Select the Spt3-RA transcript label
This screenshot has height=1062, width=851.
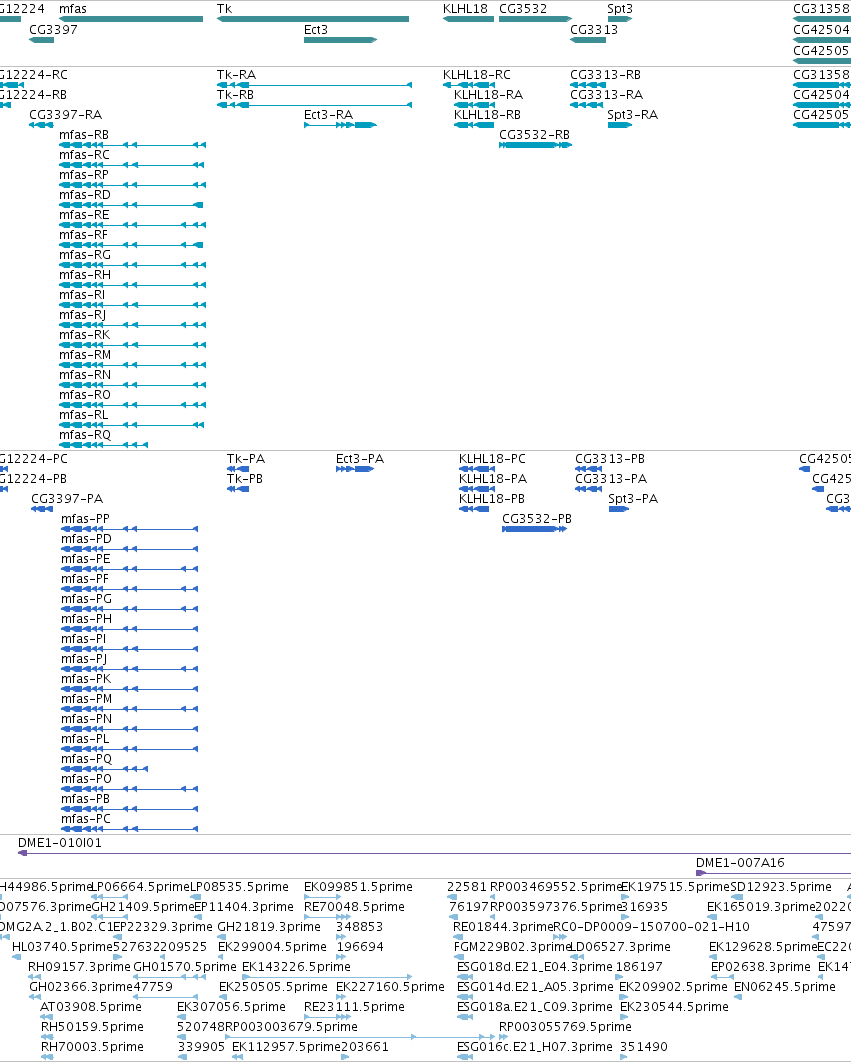(633, 114)
